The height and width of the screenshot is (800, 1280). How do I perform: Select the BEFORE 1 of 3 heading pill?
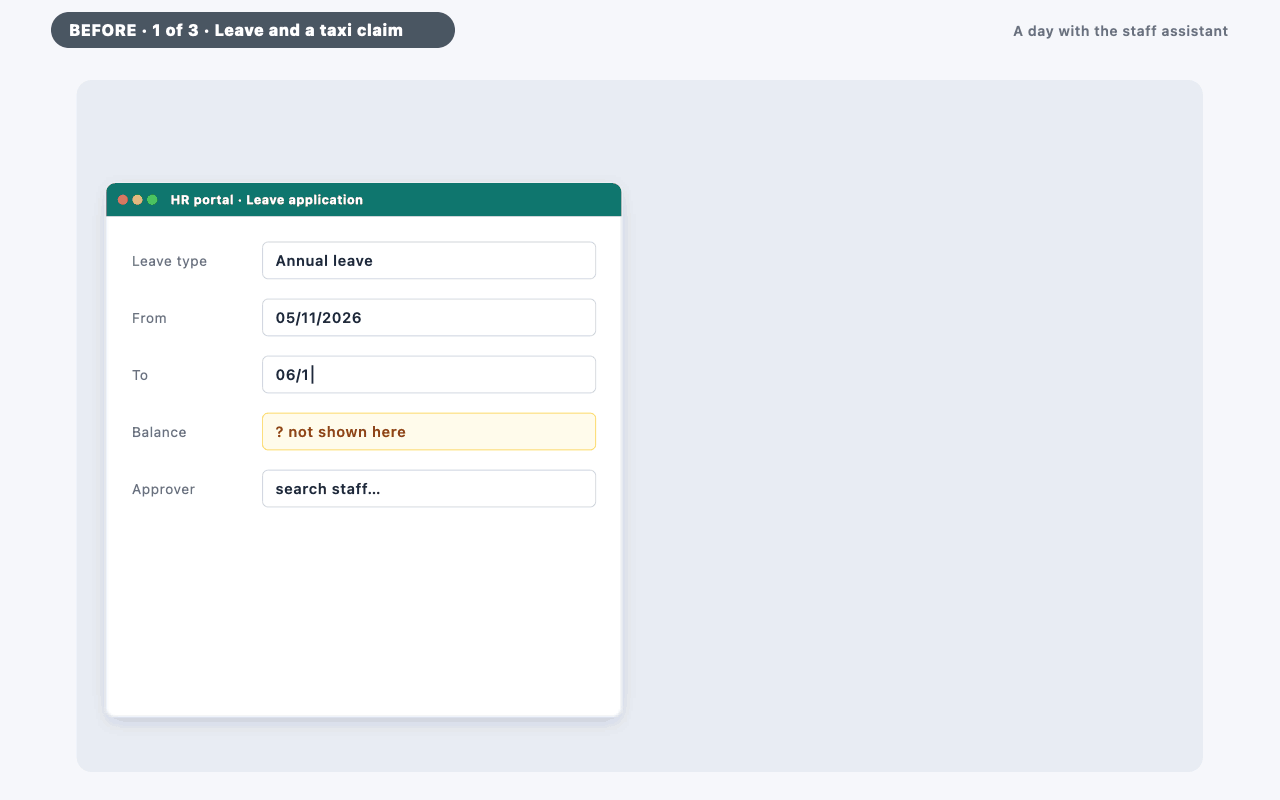point(253,30)
